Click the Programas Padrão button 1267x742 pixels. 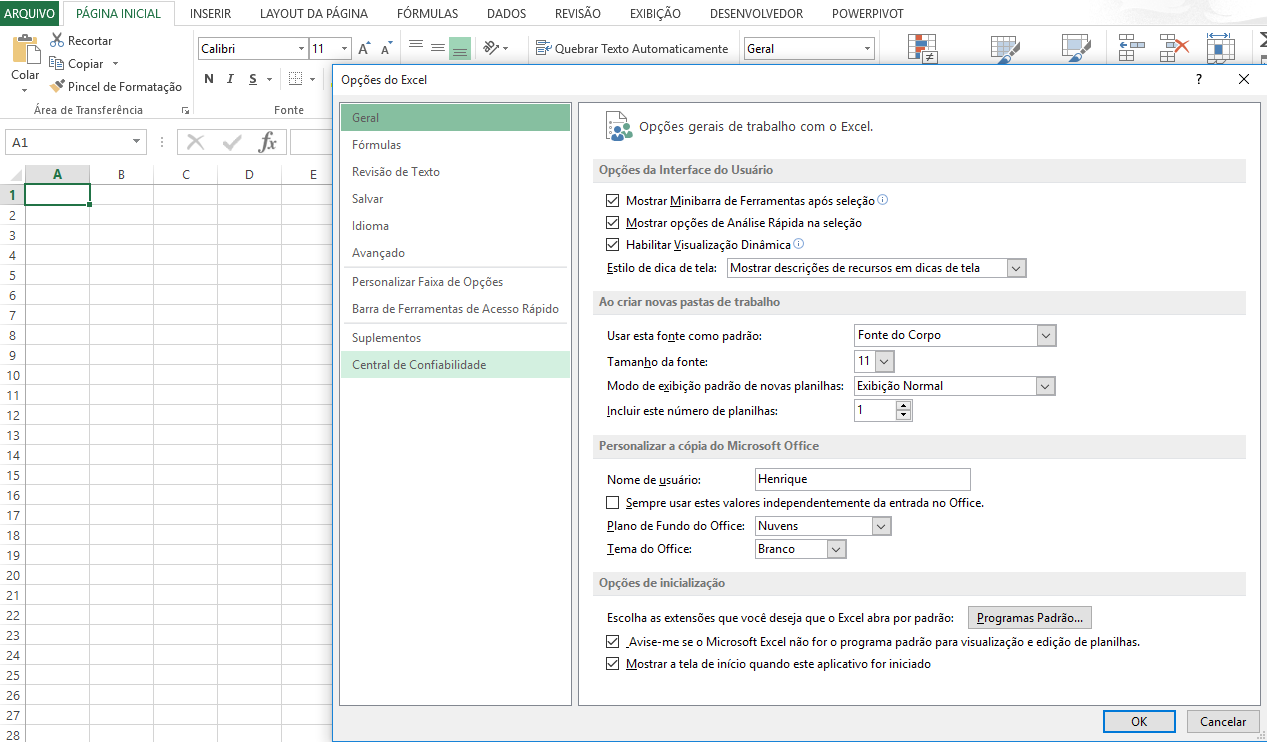[x=1030, y=618]
